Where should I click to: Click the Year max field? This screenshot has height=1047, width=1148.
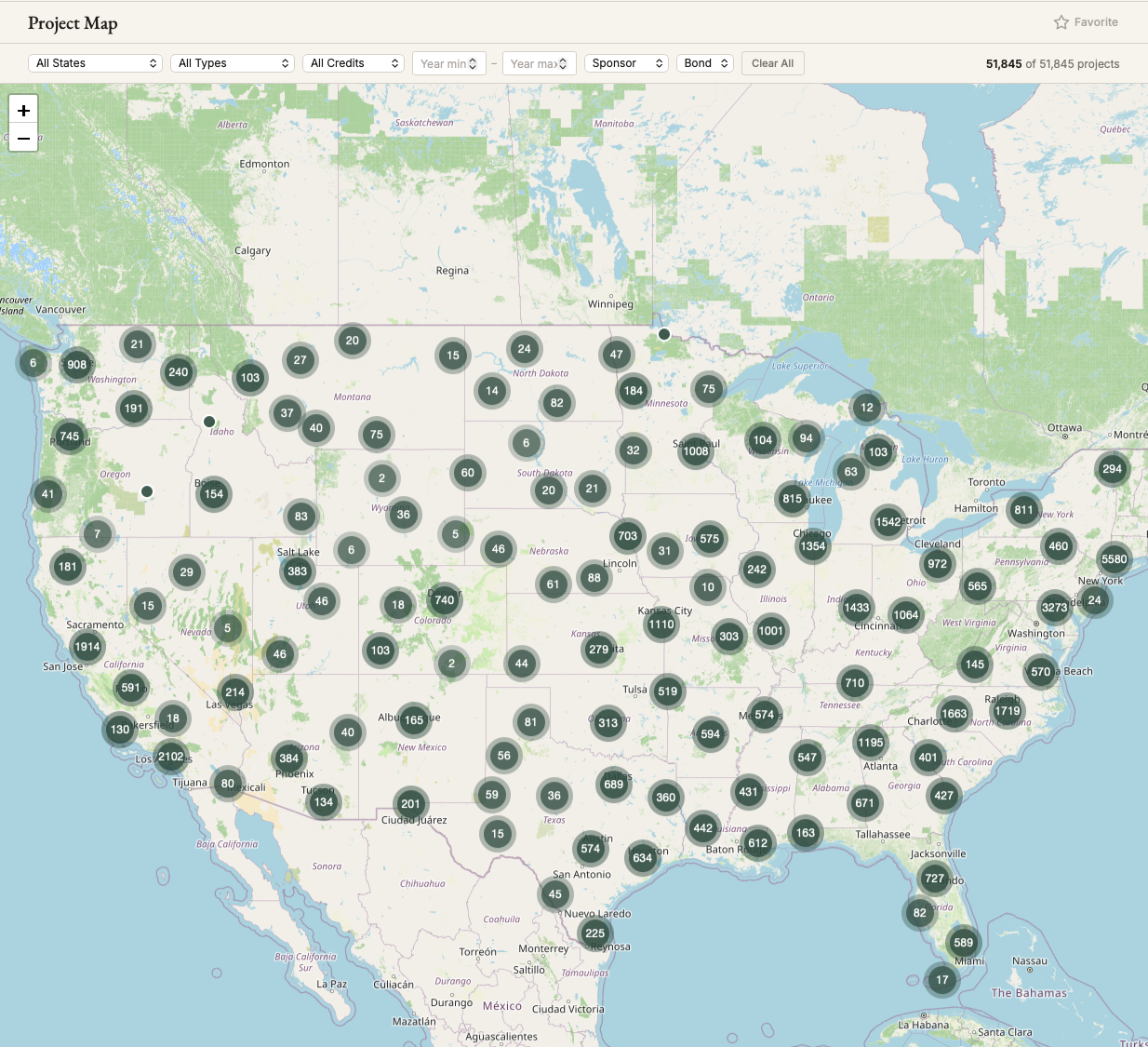[540, 63]
